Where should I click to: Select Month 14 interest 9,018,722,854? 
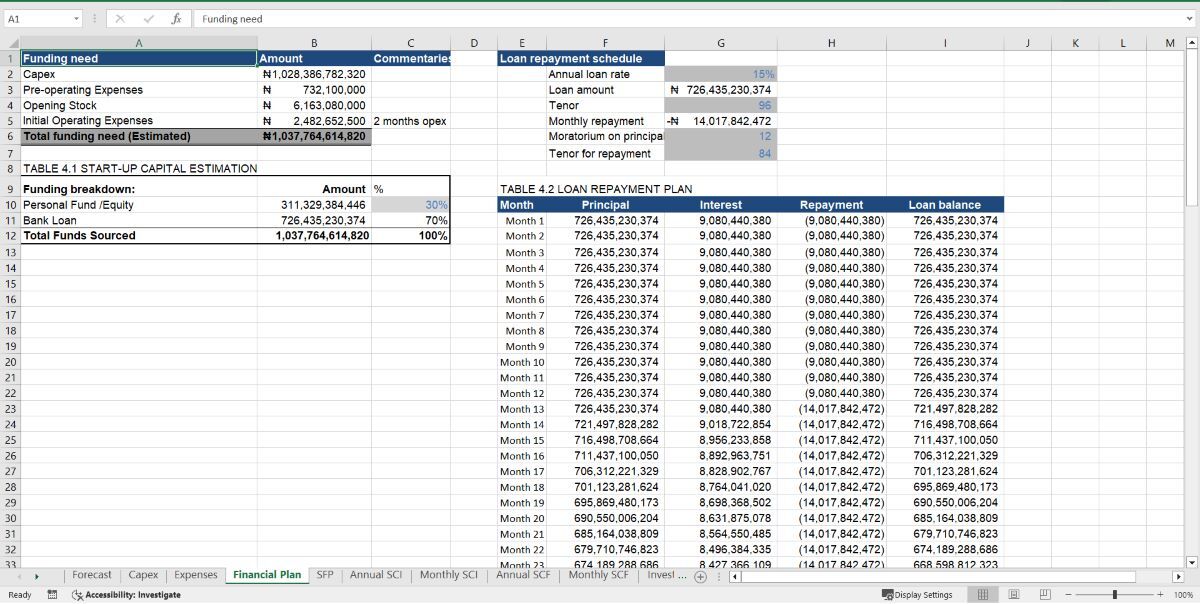click(721, 425)
